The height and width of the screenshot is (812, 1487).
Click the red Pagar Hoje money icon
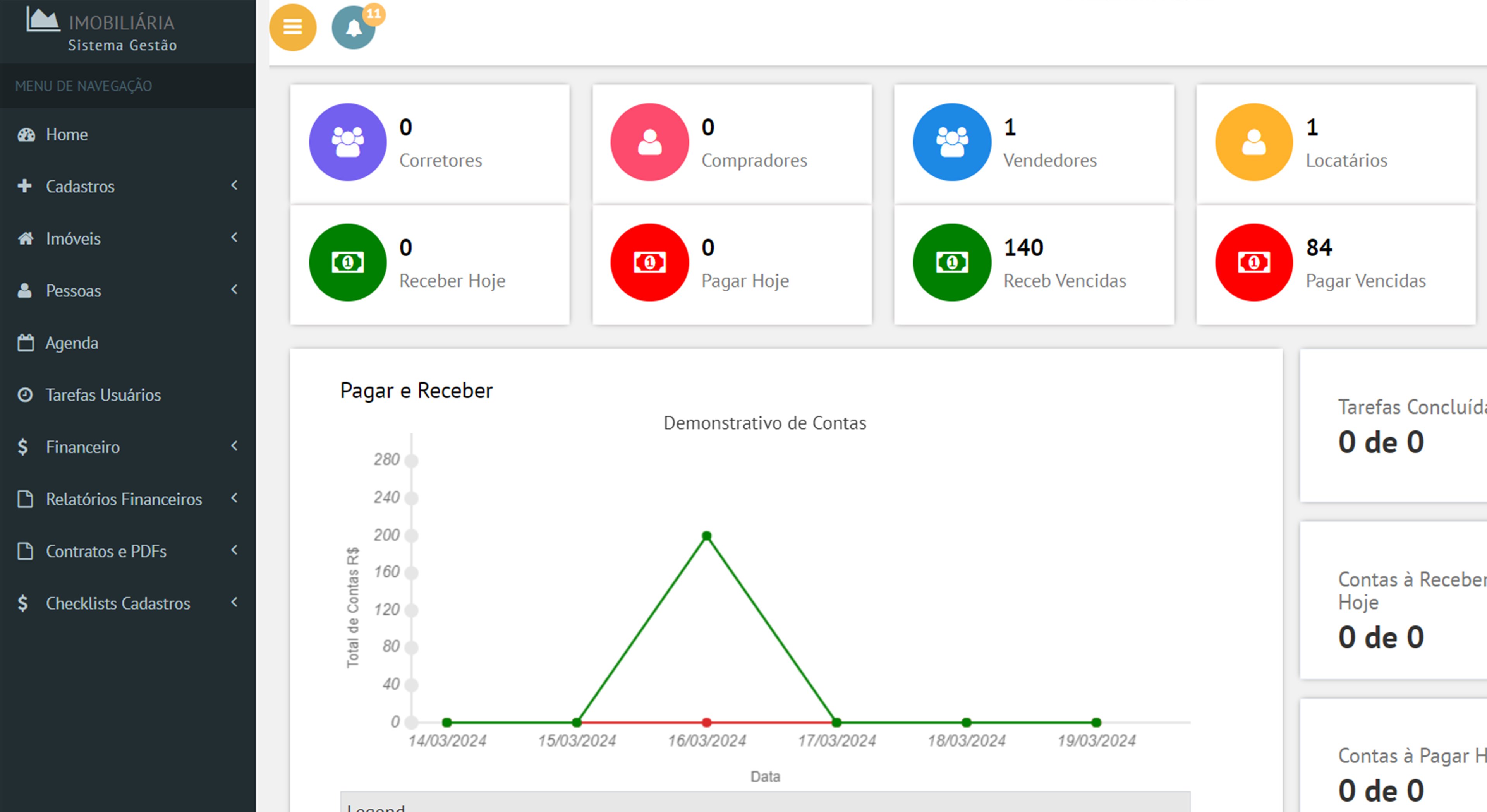tap(649, 262)
